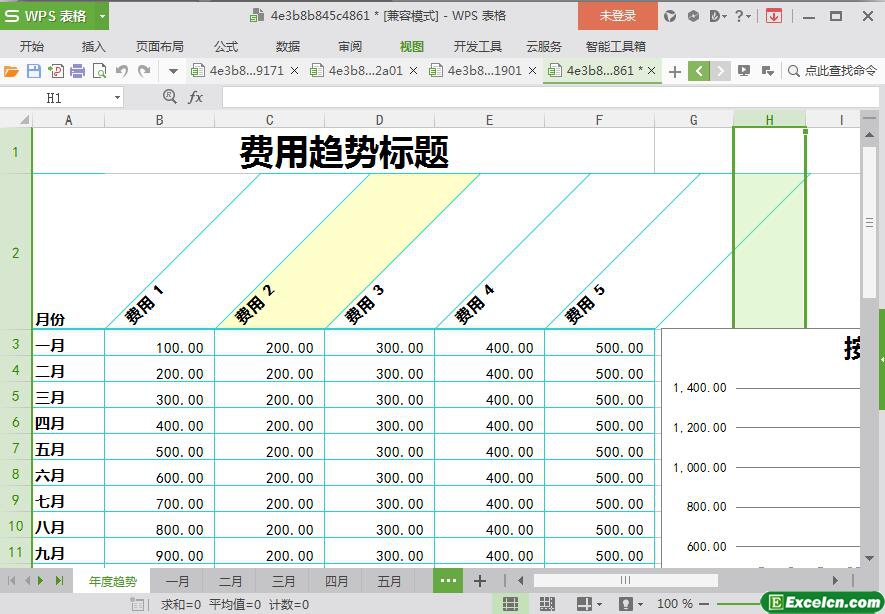
Task: Click the save icon in quick toolbar
Action: point(33,71)
